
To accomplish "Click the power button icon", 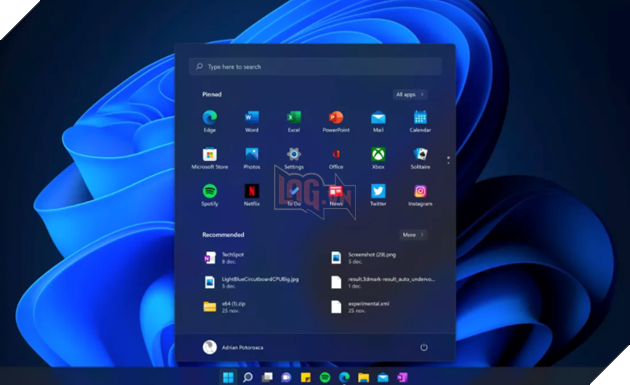I will click(x=423, y=347).
